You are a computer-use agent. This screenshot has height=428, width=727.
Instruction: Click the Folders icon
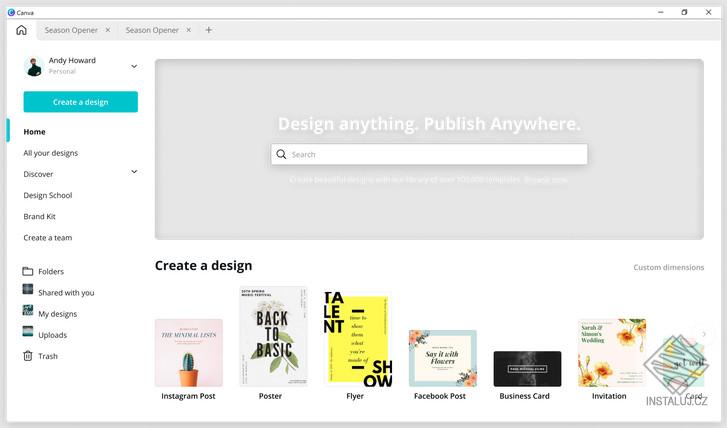point(28,271)
